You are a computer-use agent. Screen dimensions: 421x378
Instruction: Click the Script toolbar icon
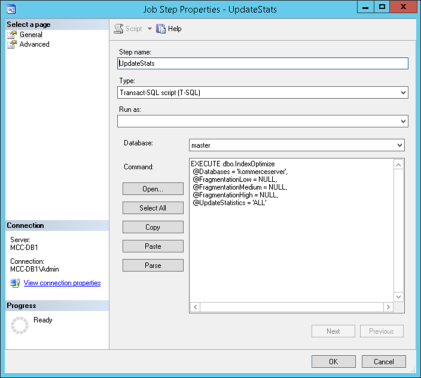click(118, 29)
